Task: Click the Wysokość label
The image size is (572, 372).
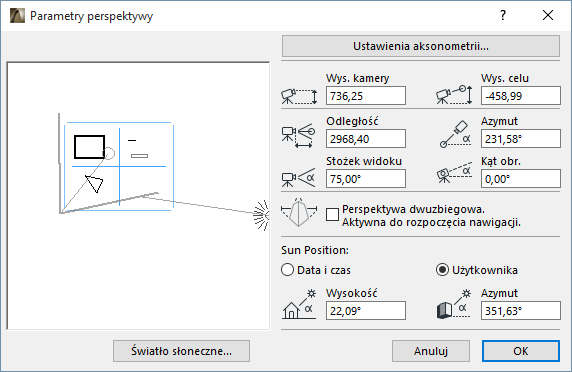Action: (351, 293)
